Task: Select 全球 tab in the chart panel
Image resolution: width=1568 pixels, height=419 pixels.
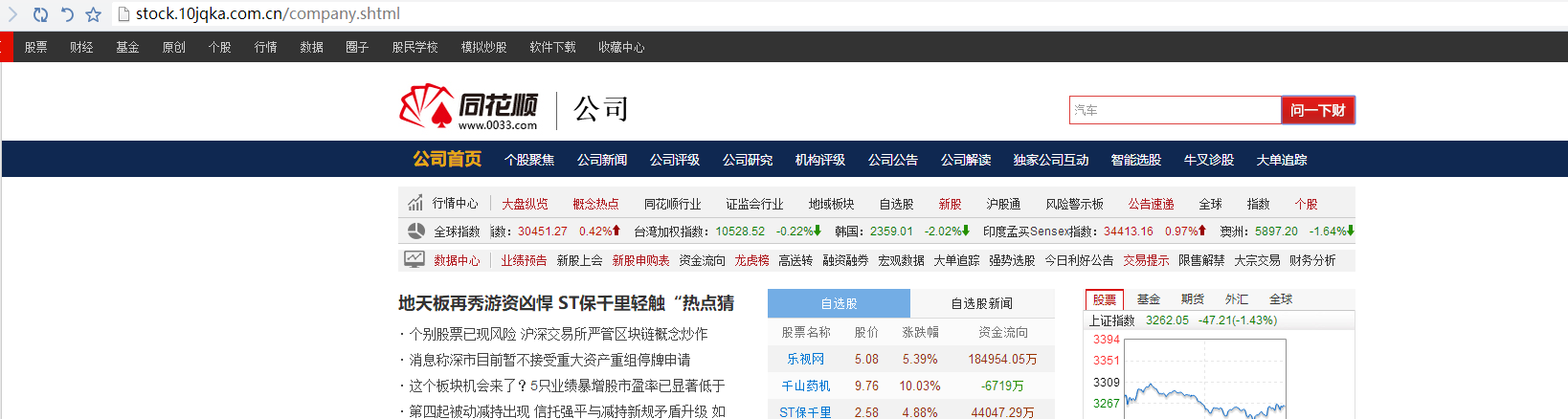Action: pyautogui.click(x=1280, y=299)
